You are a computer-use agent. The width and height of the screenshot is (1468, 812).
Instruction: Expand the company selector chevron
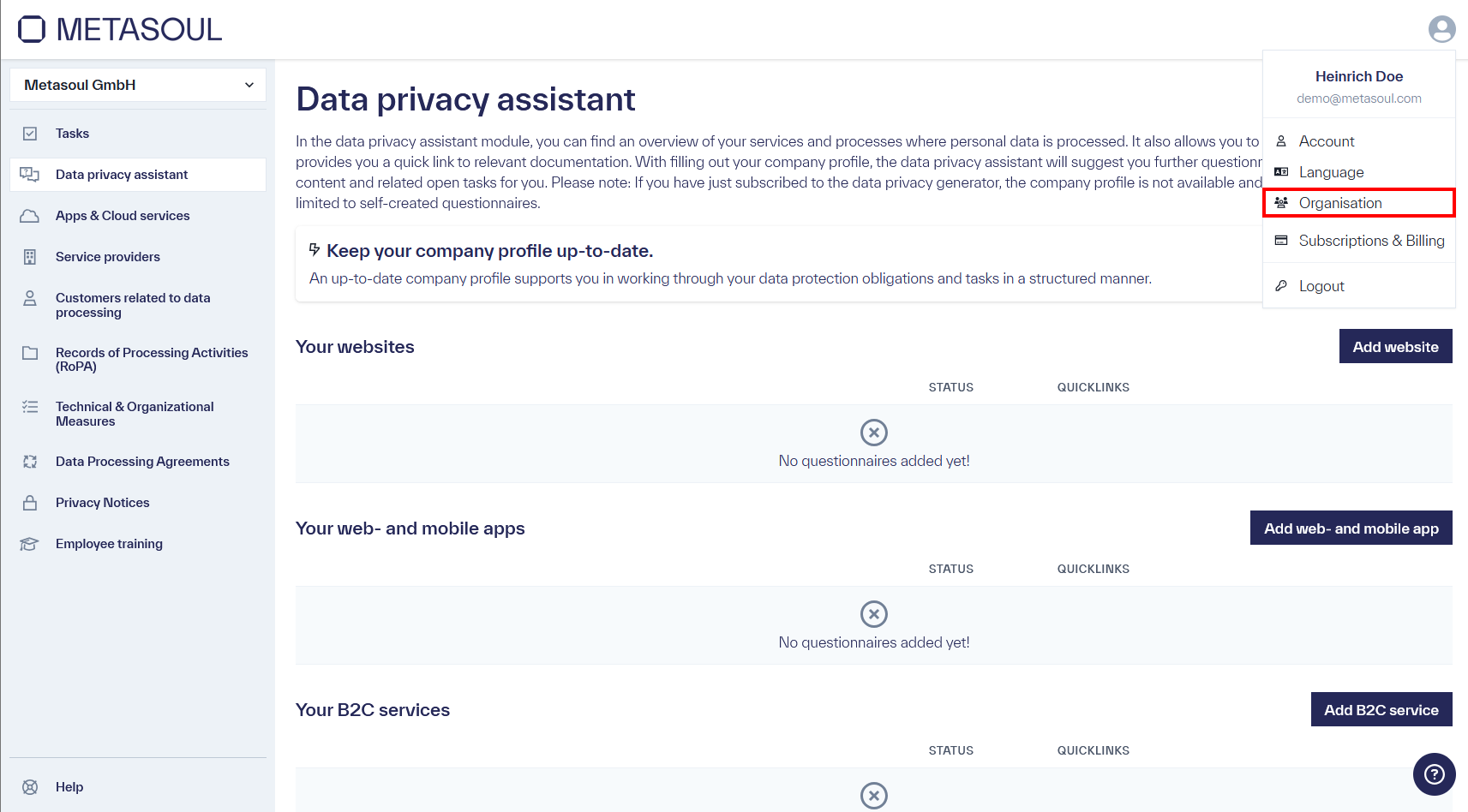pyautogui.click(x=249, y=85)
